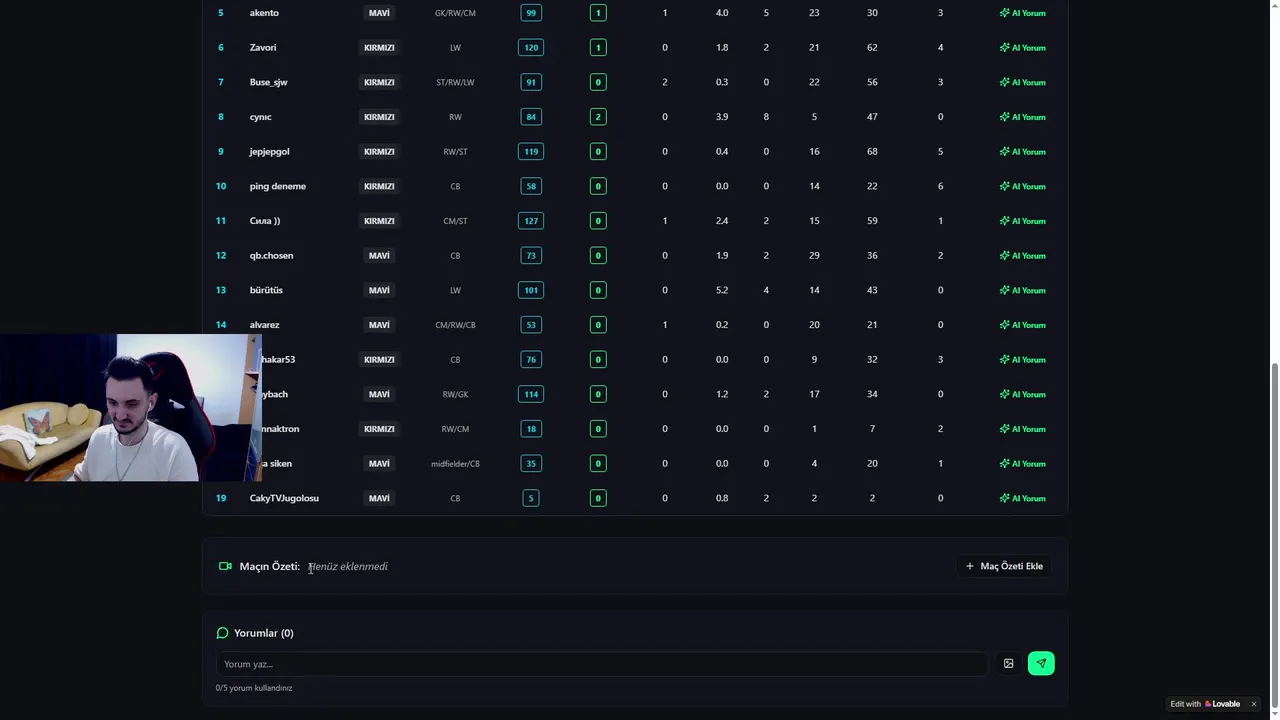Click the KIRMIZI team badge for Buse_sjw

pos(379,82)
